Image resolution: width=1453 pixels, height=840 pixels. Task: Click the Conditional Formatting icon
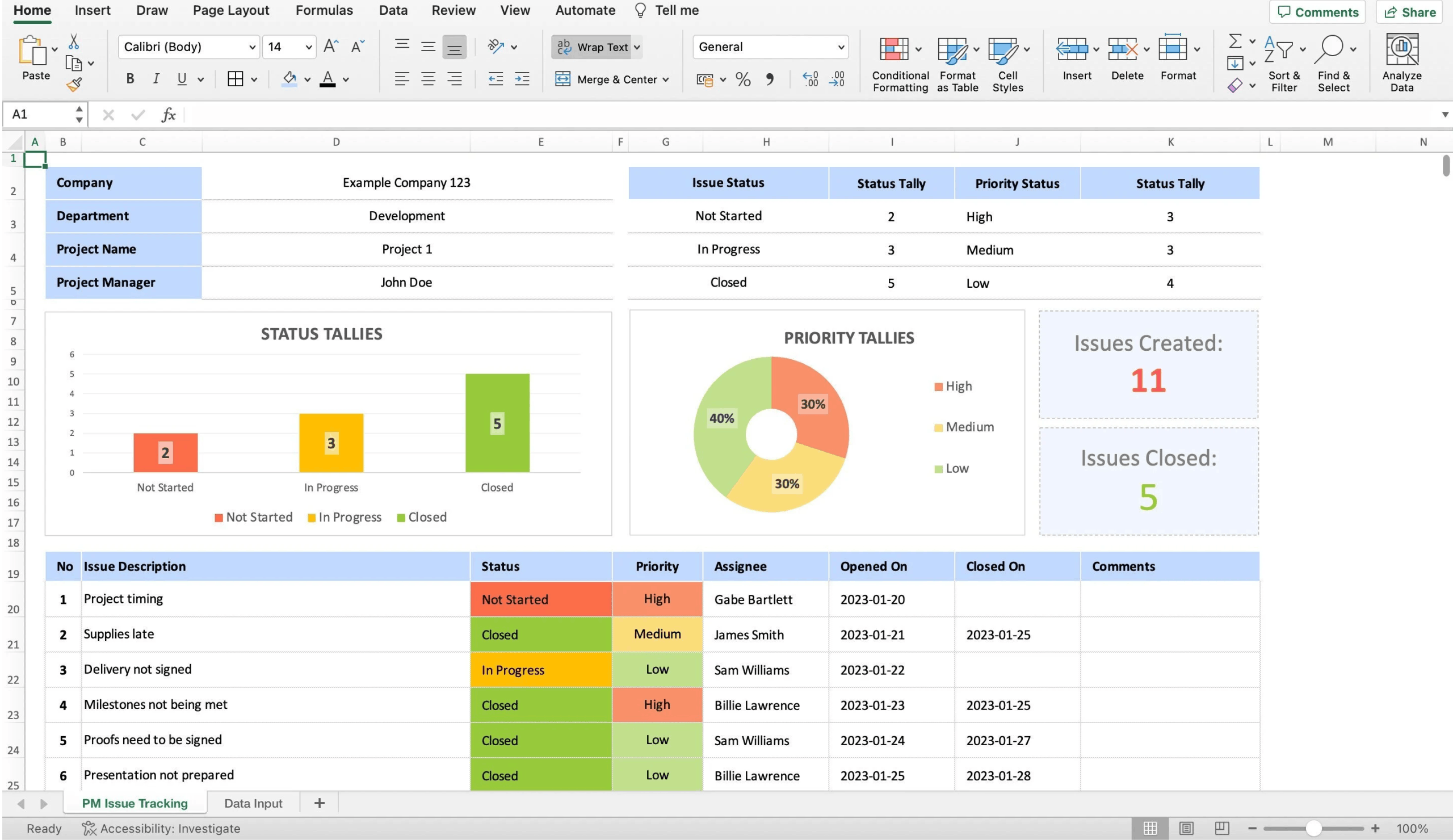click(x=893, y=49)
